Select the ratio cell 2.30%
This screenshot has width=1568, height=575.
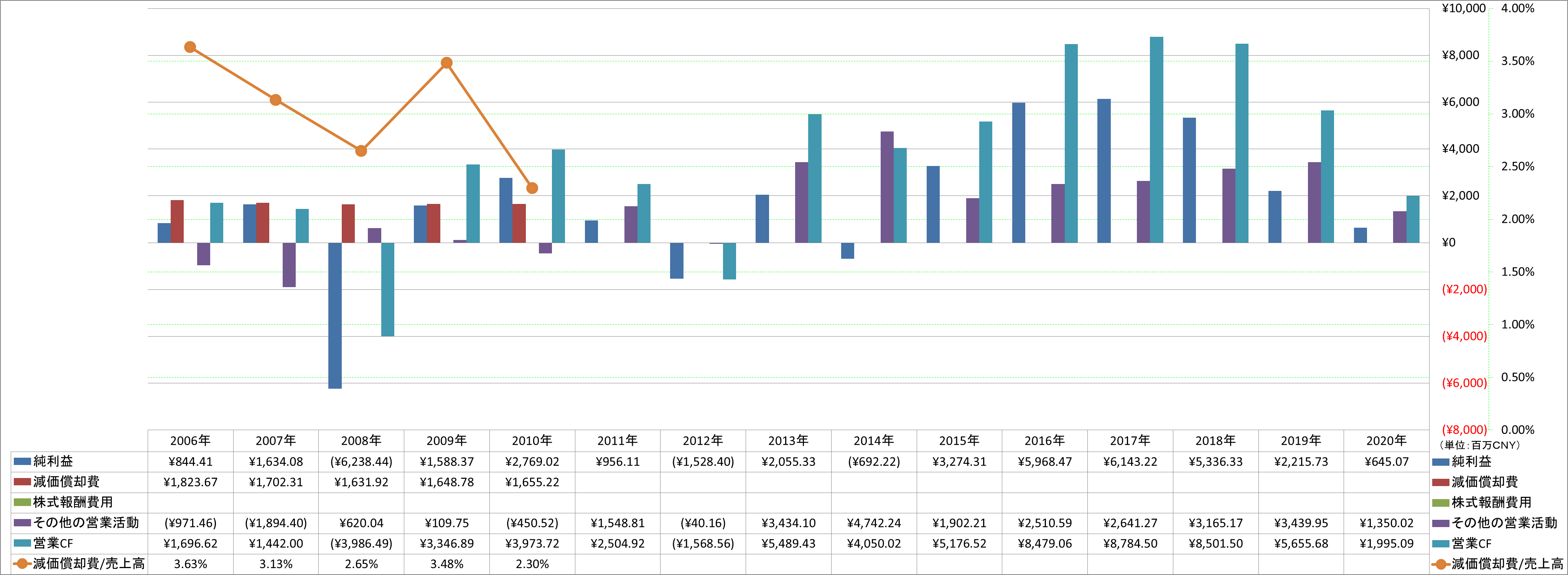(532, 564)
